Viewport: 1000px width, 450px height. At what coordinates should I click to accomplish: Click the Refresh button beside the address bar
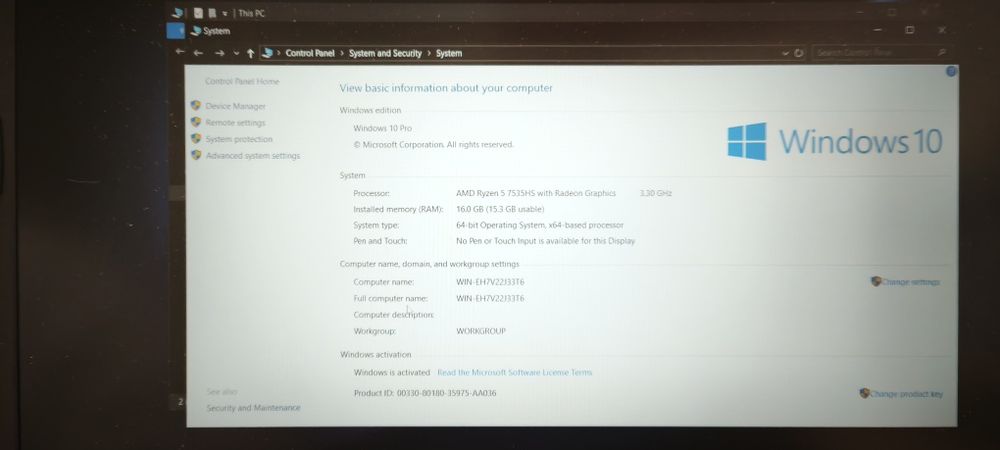[x=798, y=54]
